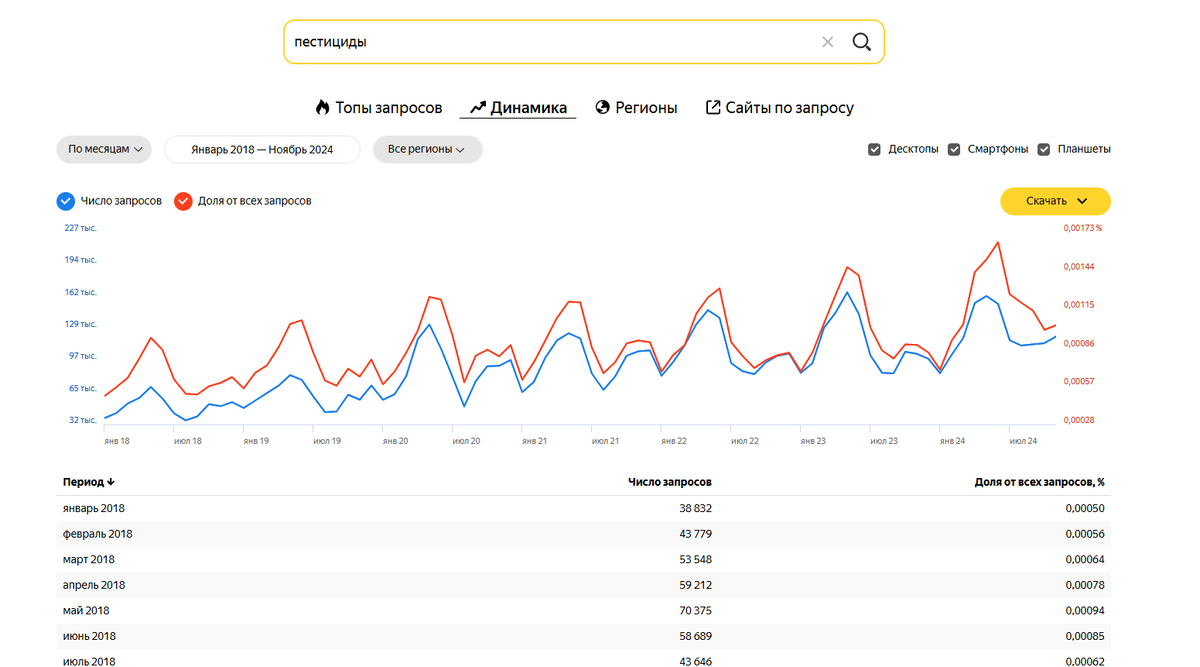Open the Скачать download dropdown
The image size is (1200, 667).
(1055, 201)
